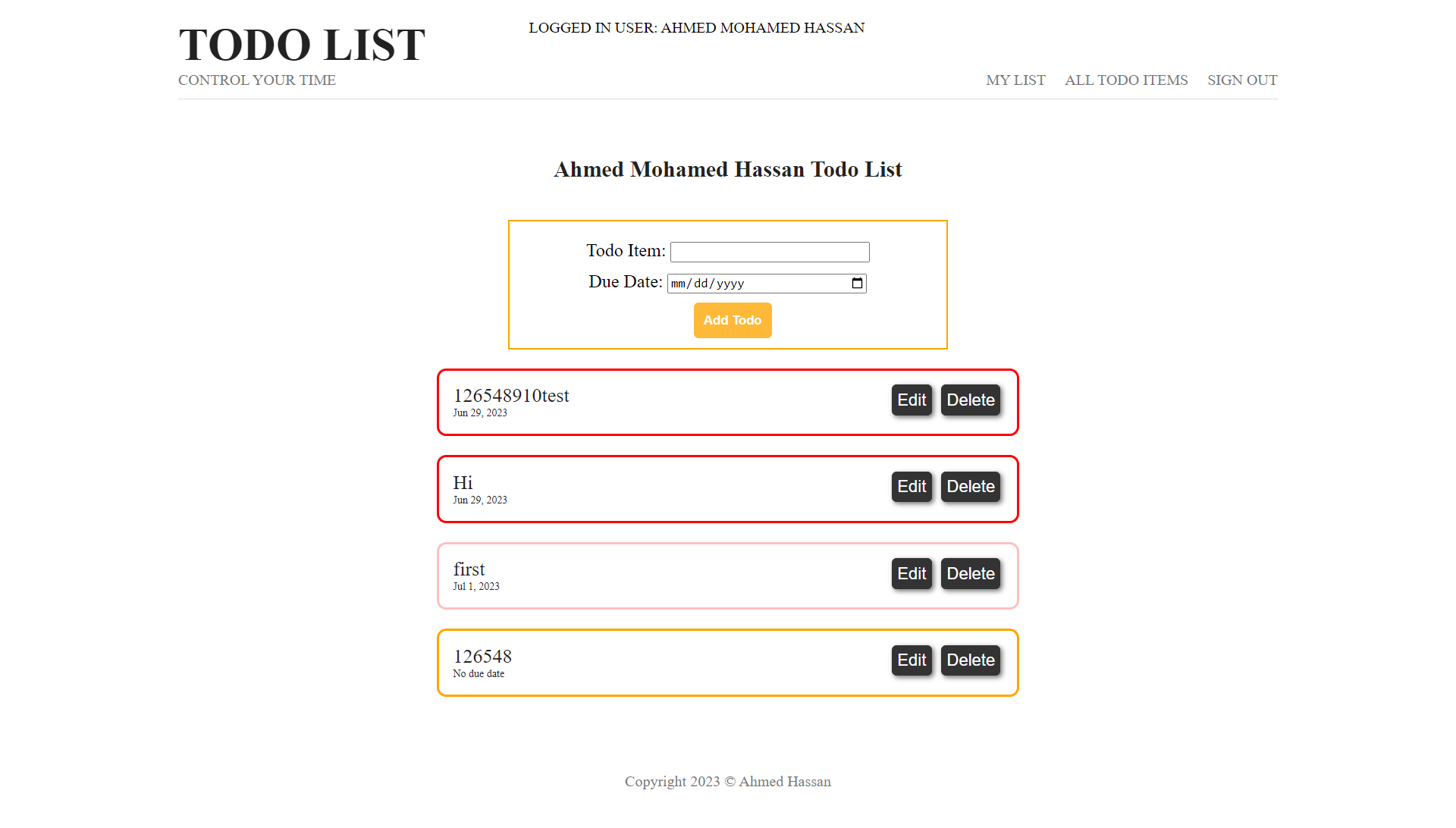Image resolution: width=1456 pixels, height=828 pixels.
Task: Edit the Hi todo item
Action: 911,487
